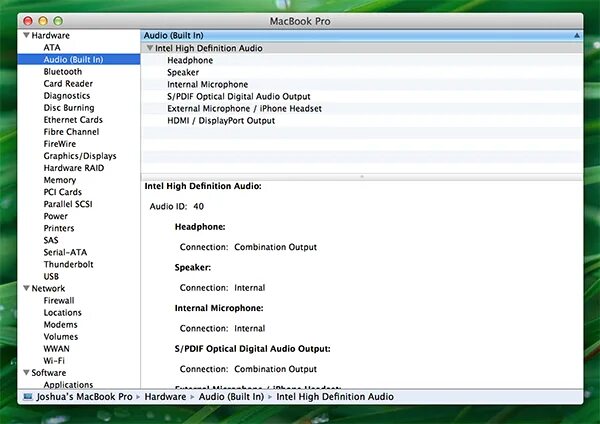Click Intel High Definition Audio in path bar
This screenshot has height=424, width=600.
point(335,396)
